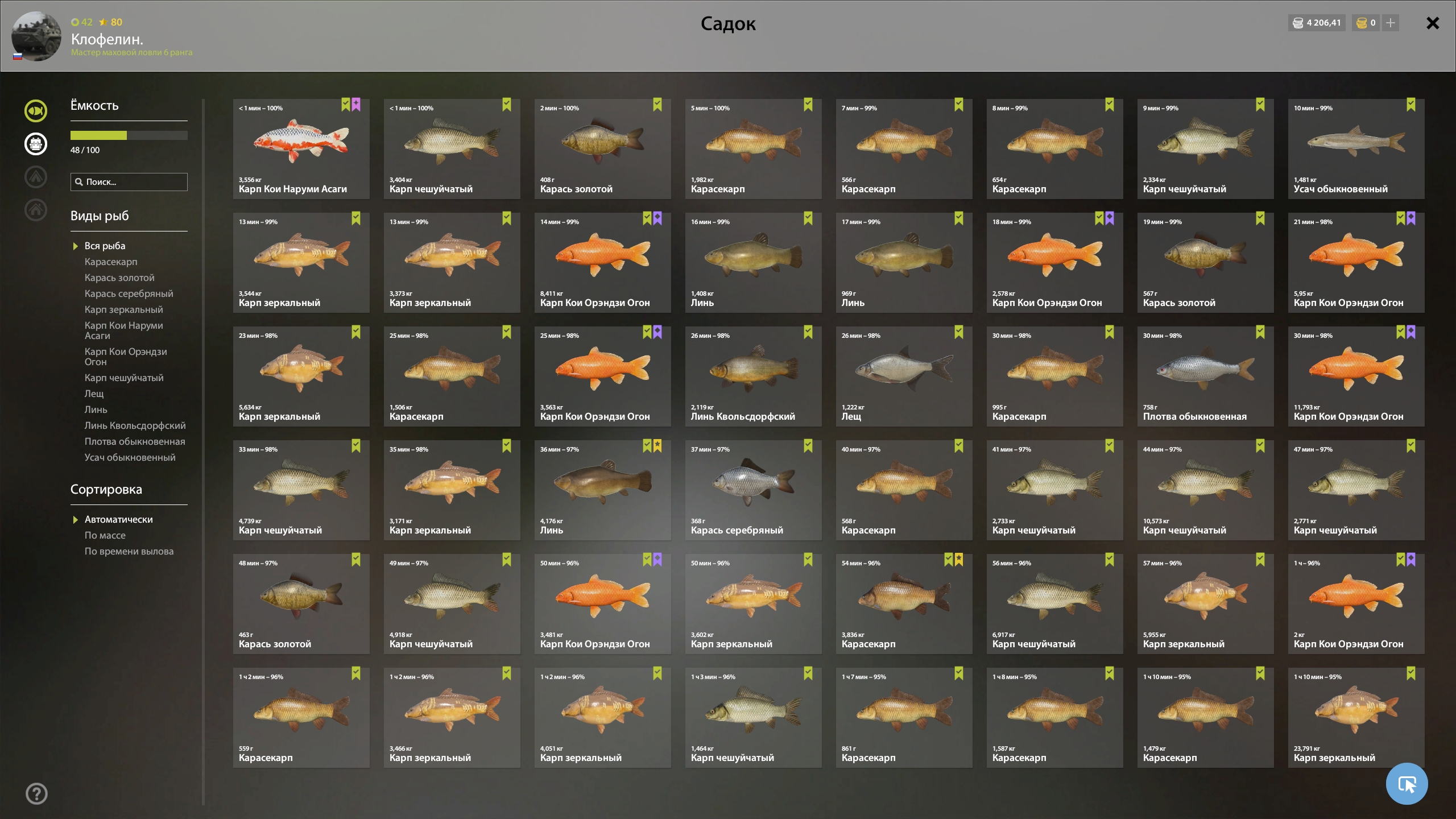Screen dimensions: 1456x819
Task: Toggle green bookmark on Лещ card
Action: pos(959,332)
